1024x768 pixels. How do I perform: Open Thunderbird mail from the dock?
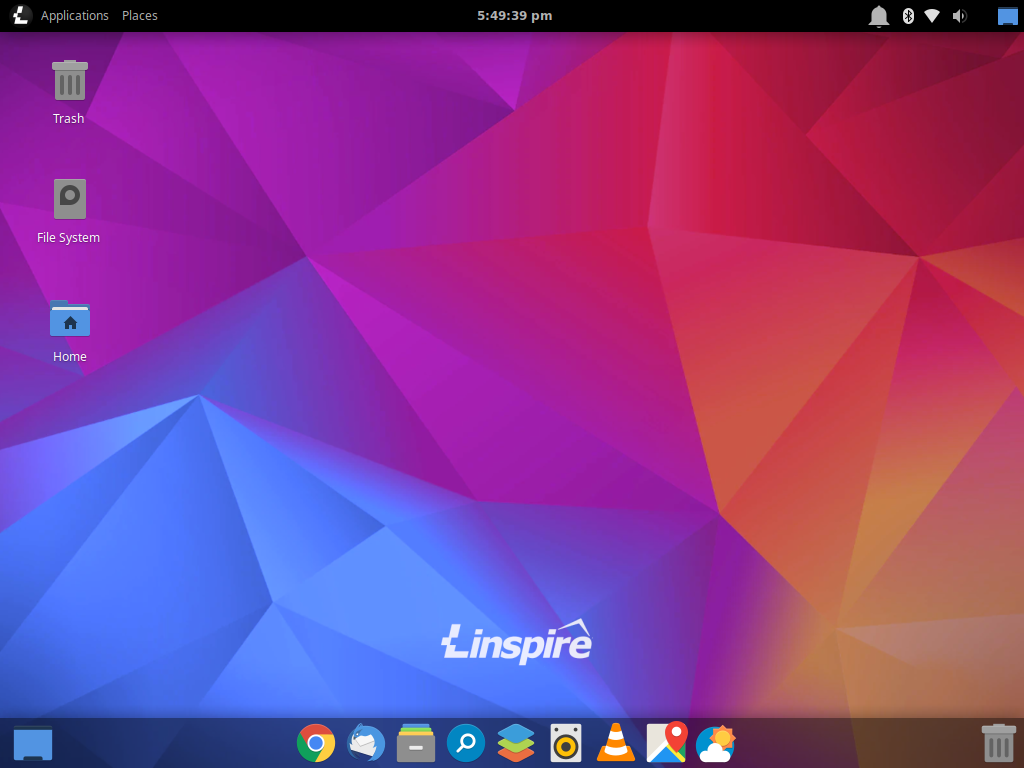pos(366,743)
